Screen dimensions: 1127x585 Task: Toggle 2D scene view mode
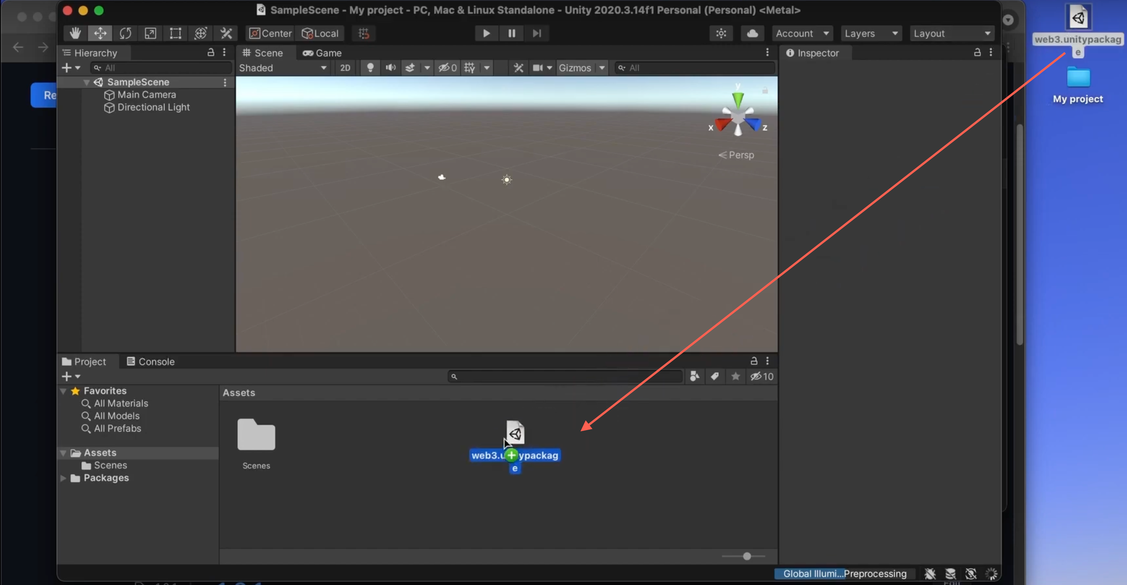coord(345,68)
